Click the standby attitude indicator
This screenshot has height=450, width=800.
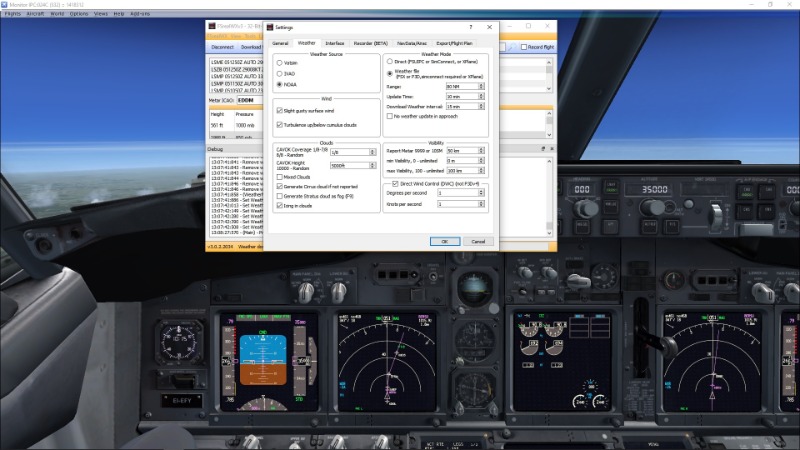tap(474, 289)
